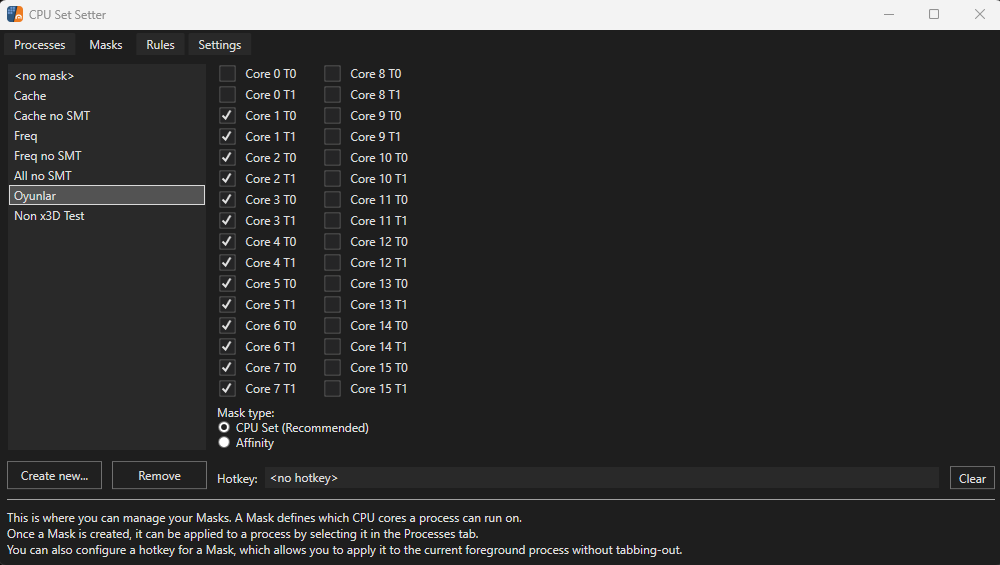Viewport: 1000px width, 565px height.
Task: Check Core 14 T1
Action: point(332,347)
